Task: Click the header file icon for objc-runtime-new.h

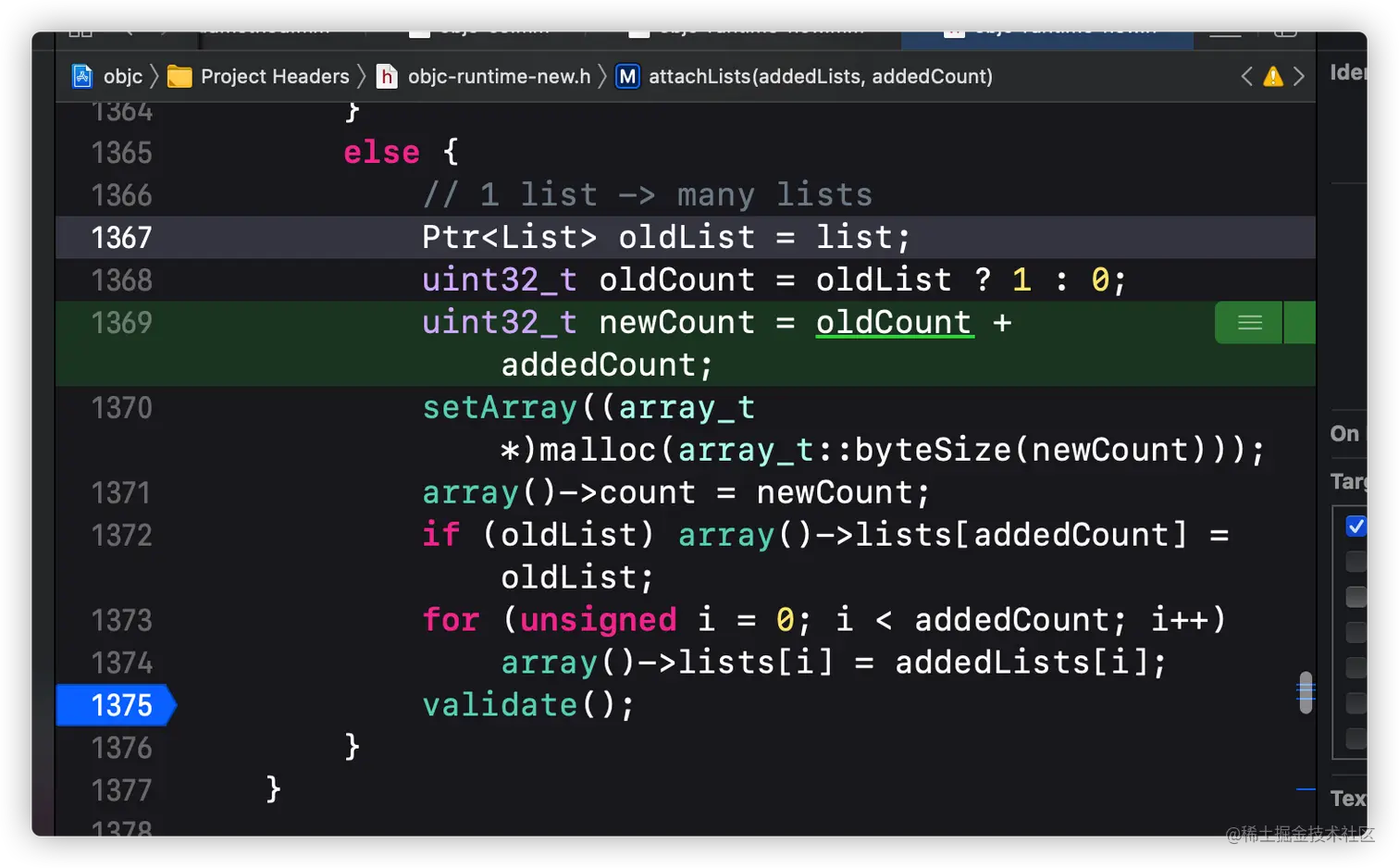Action: (x=387, y=76)
